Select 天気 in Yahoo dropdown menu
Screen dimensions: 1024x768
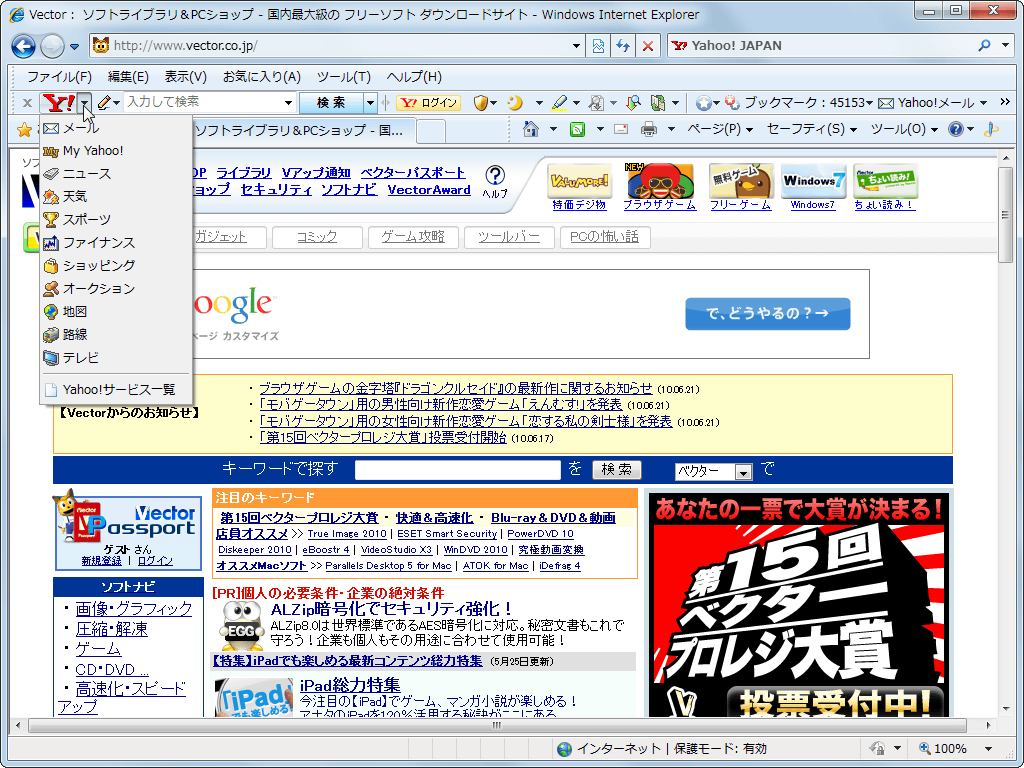pos(116,197)
